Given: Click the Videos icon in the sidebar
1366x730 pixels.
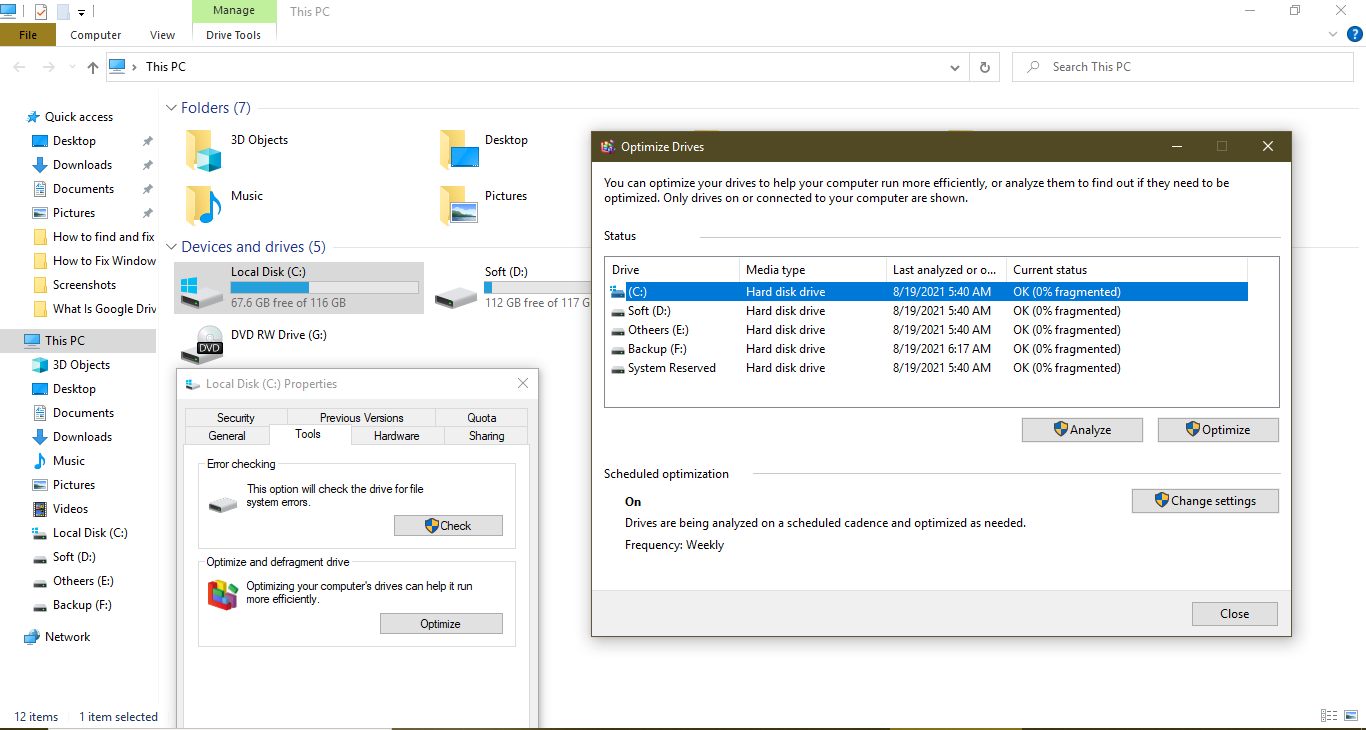Looking at the screenshot, I should pos(40,509).
